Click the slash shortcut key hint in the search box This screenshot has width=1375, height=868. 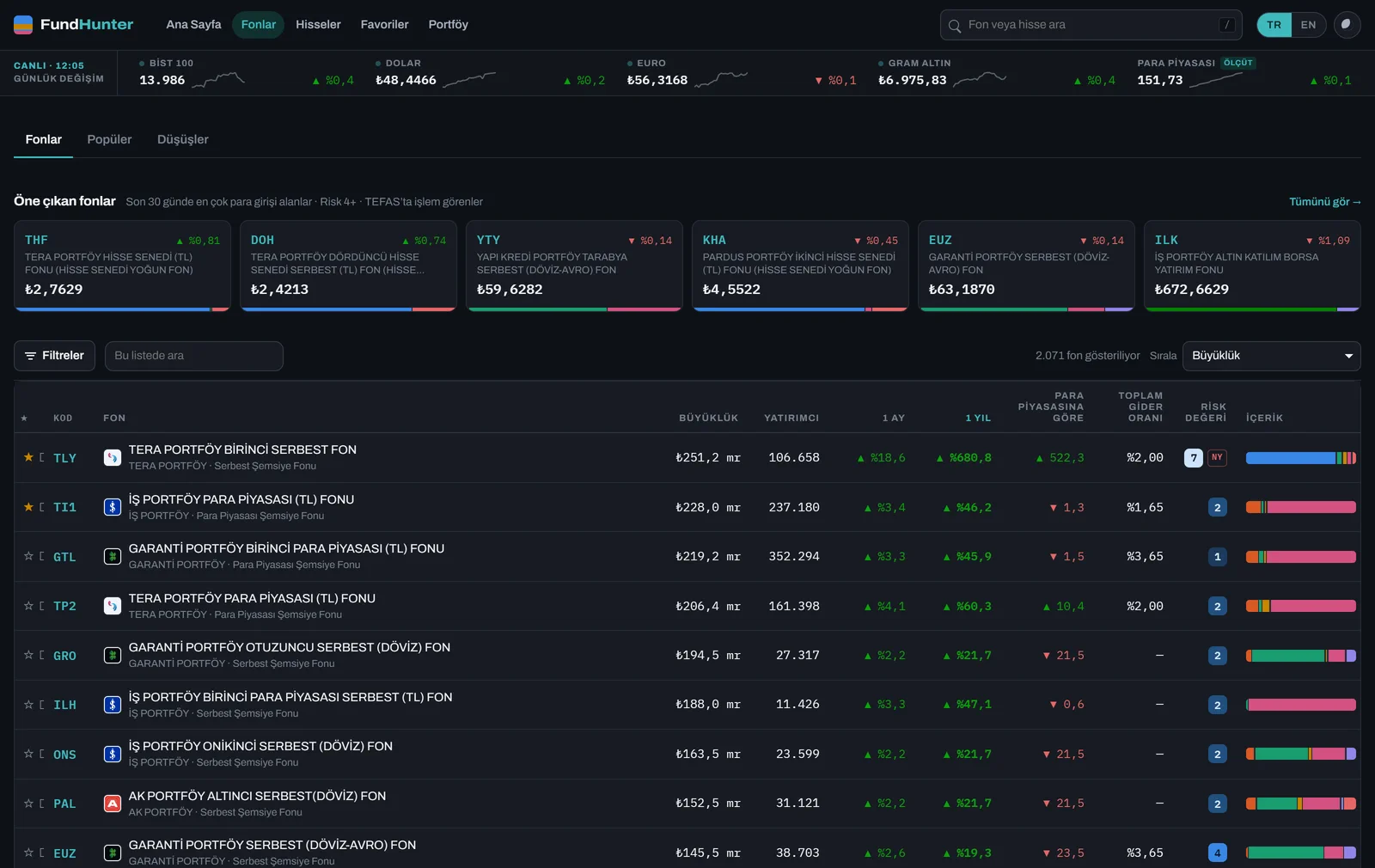point(1227,25)
